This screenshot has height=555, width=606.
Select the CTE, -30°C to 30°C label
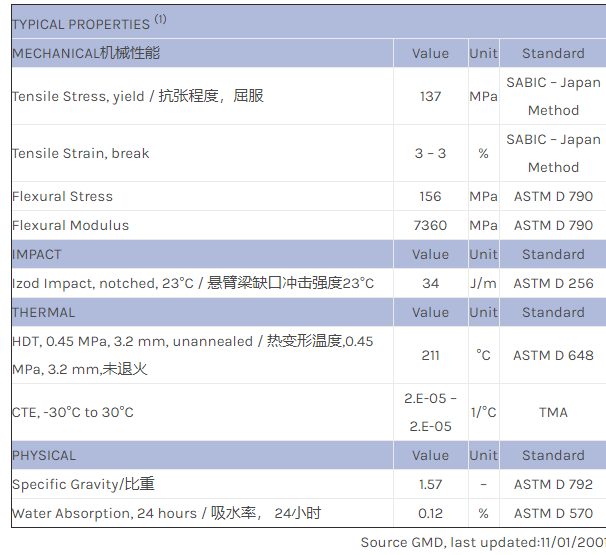pyautogui.click(x=73, y=412)
